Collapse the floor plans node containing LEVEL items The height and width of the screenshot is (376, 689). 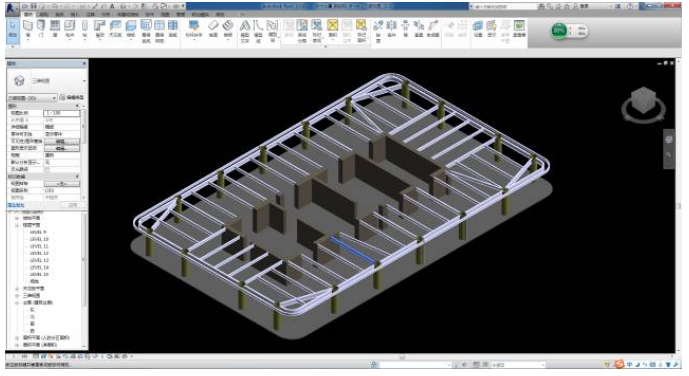(17, 225)
